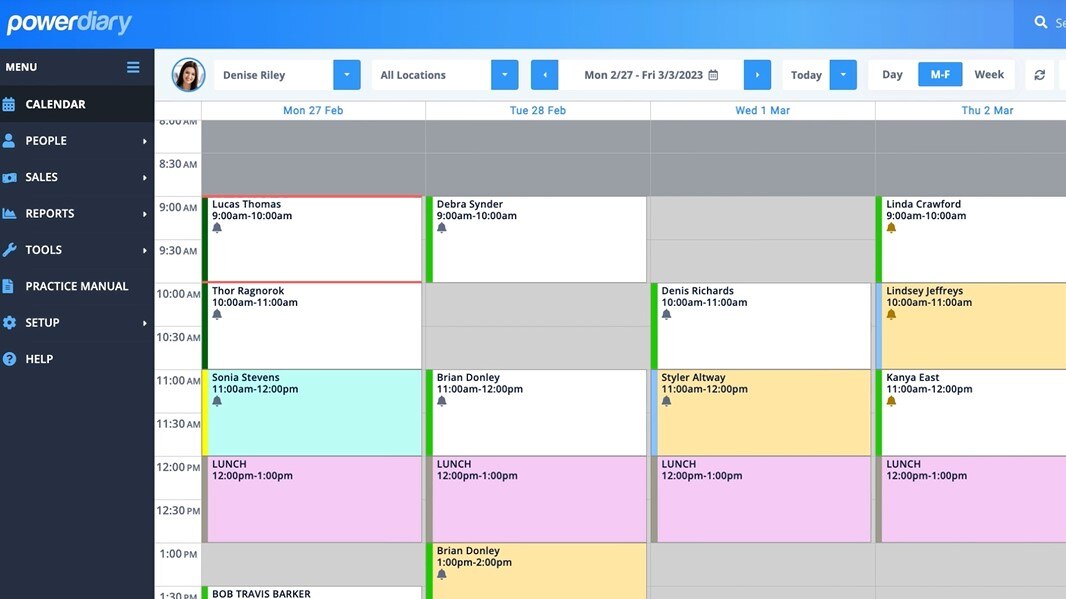Click the refresh icon in the calendar toolbar
This screenshot has height=599, width=1066.
(1039, 74)
